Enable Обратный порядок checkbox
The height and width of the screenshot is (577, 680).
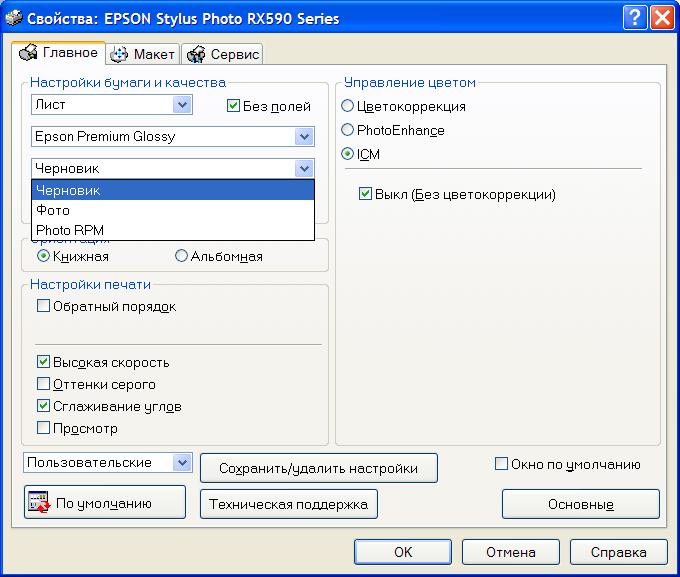coord(43,305)
